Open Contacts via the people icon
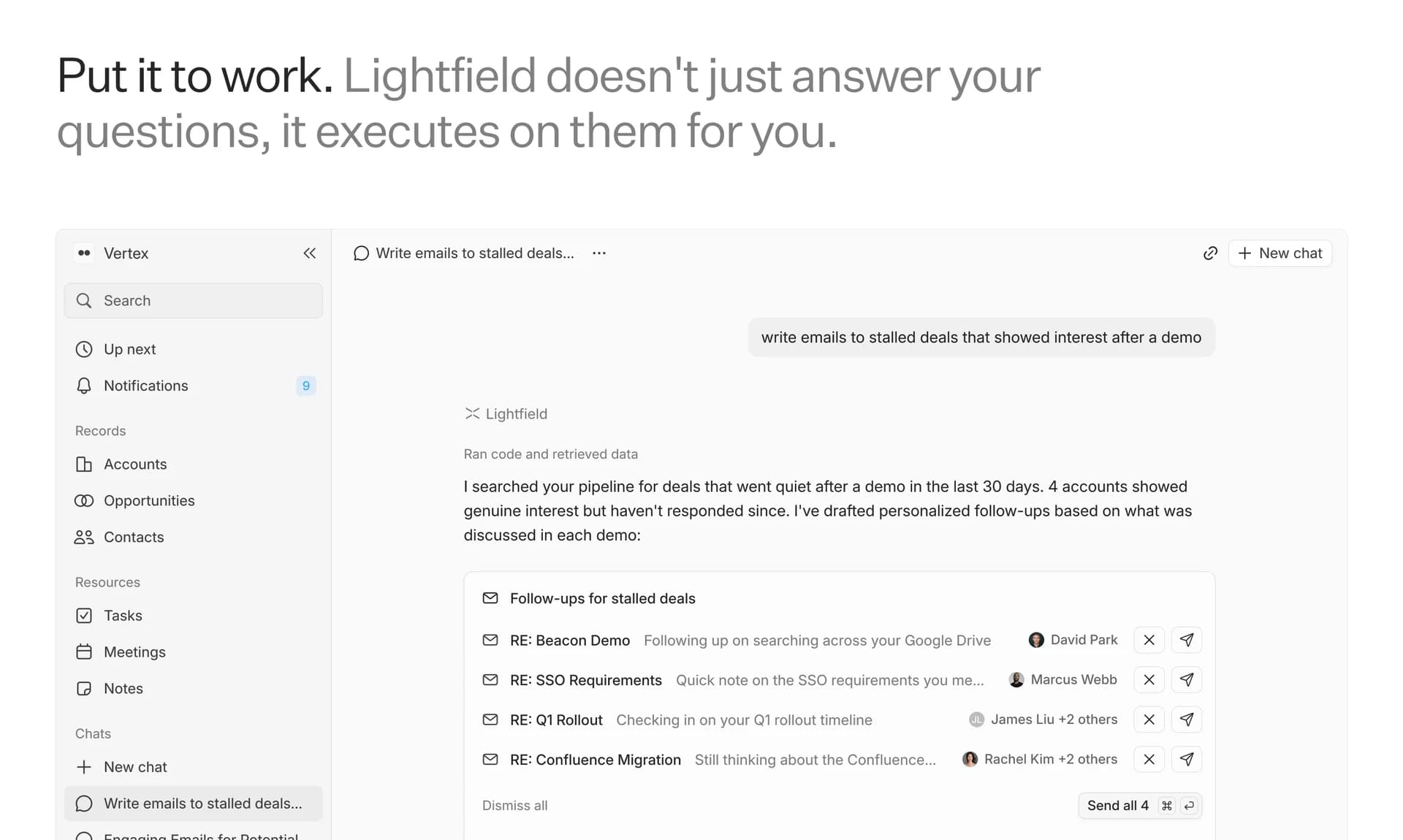The height and width of the screenshot is (840, 1403). pos(134,537)
